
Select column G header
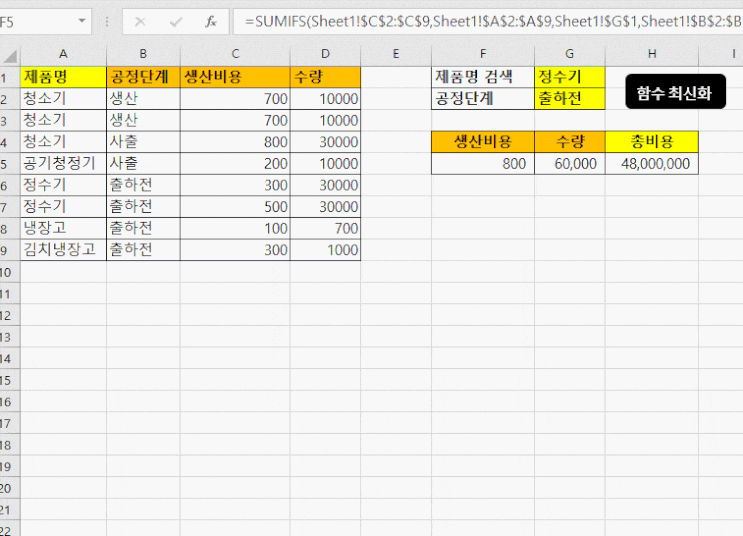pos(570,54)
